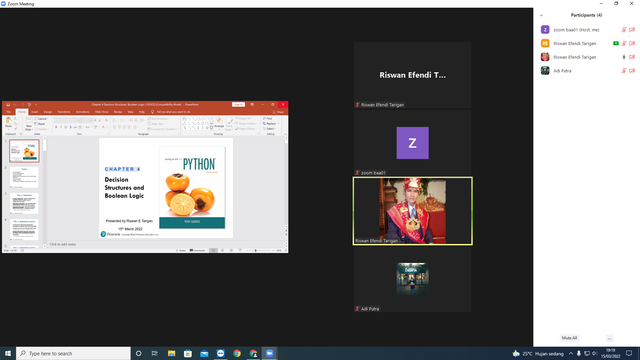Click the taskbar 'Type here to search' box
The image size is (640, 360).
coord(73,353)
